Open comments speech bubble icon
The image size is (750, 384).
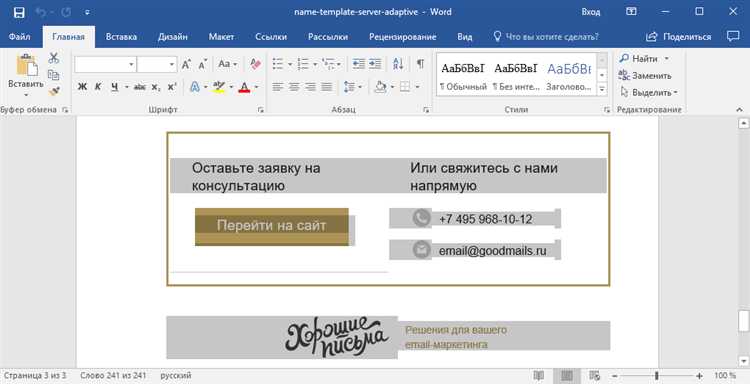point(733,36)
